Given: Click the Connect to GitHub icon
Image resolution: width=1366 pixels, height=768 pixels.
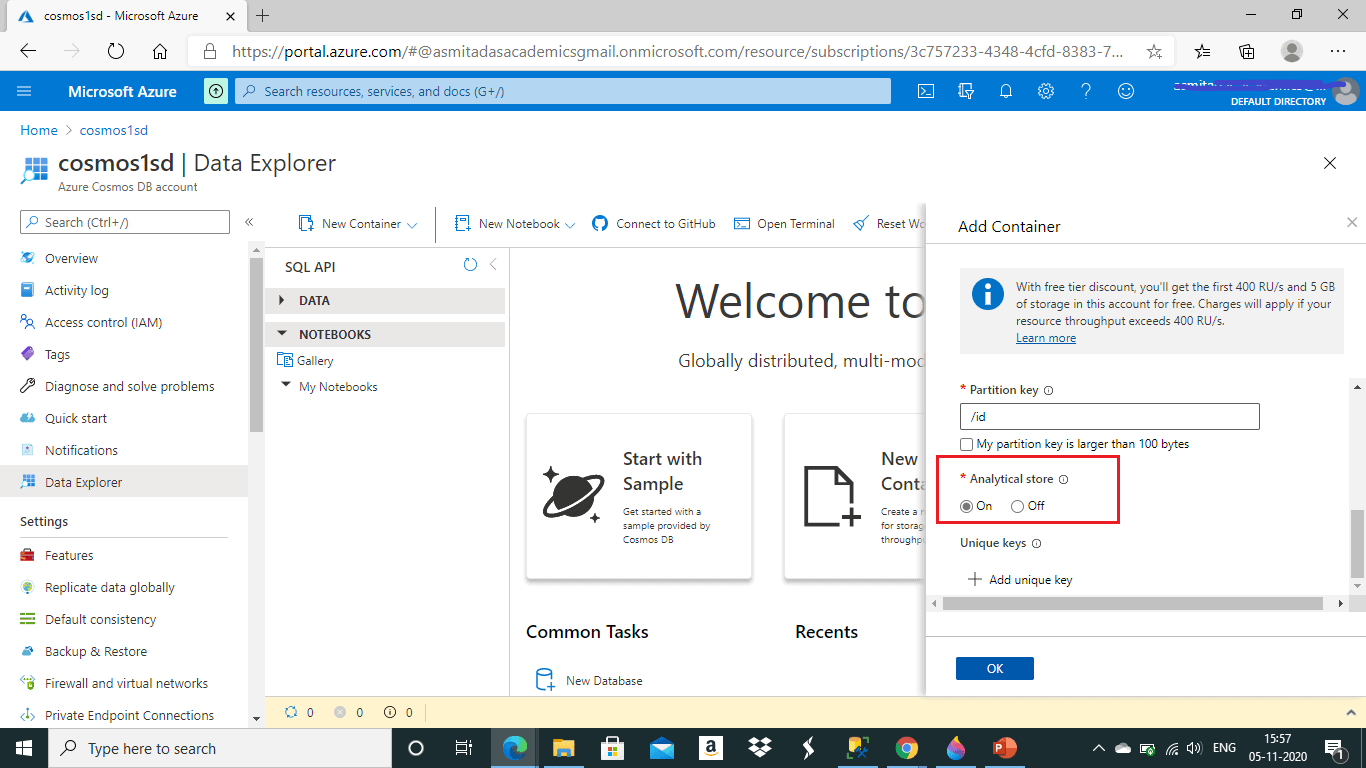Looking at the screenshot, I should click(600, 224).
